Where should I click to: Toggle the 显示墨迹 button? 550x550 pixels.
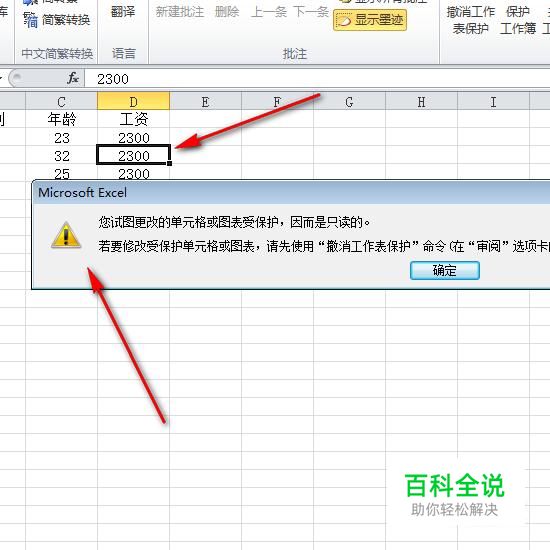(370, 20)
